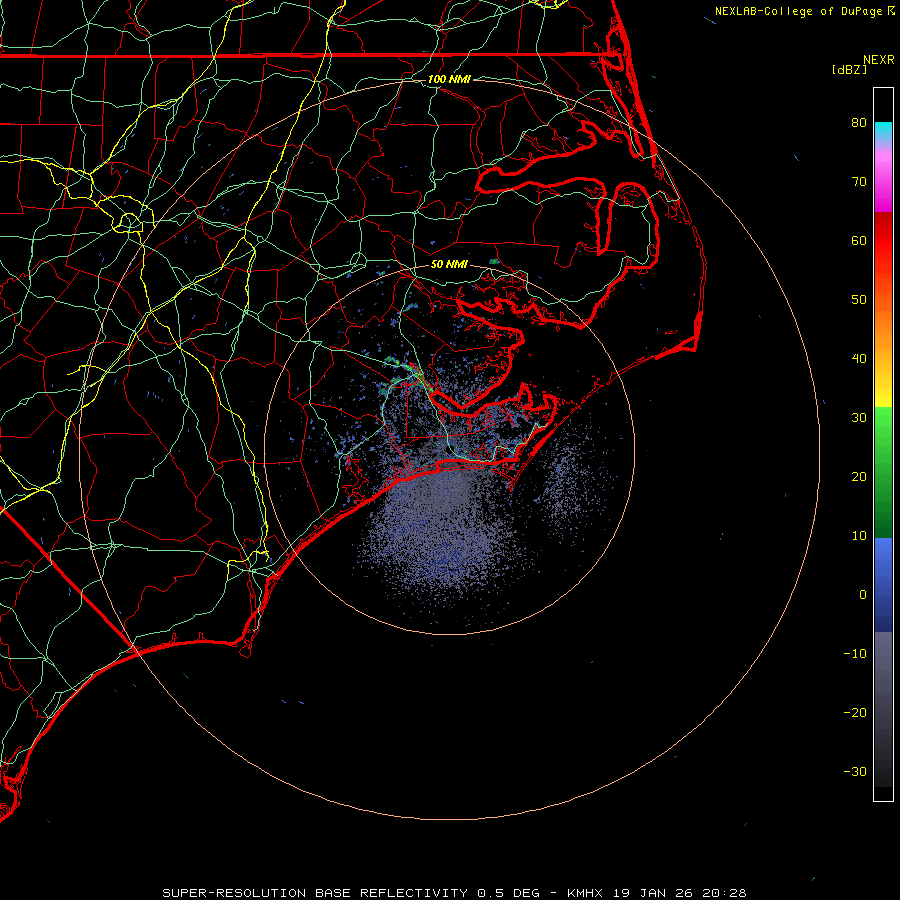Click the 80 value on the dBZ scale

[x=859, y=122]
